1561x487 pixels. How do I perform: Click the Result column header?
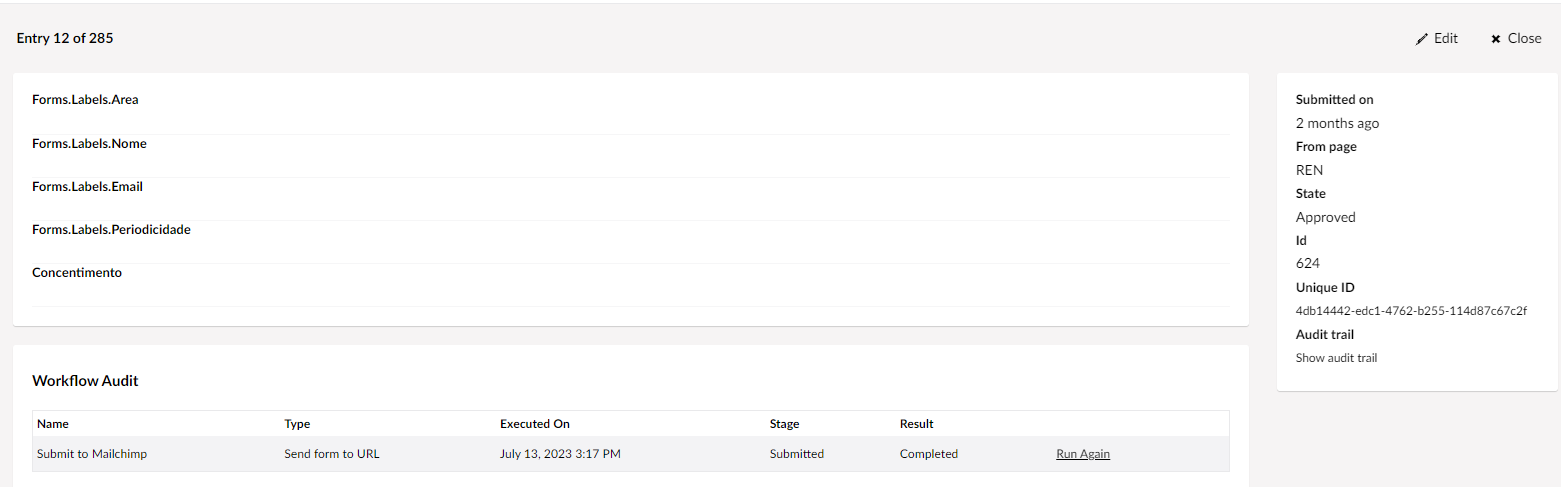pyautogui.click(x=916, y=424)
